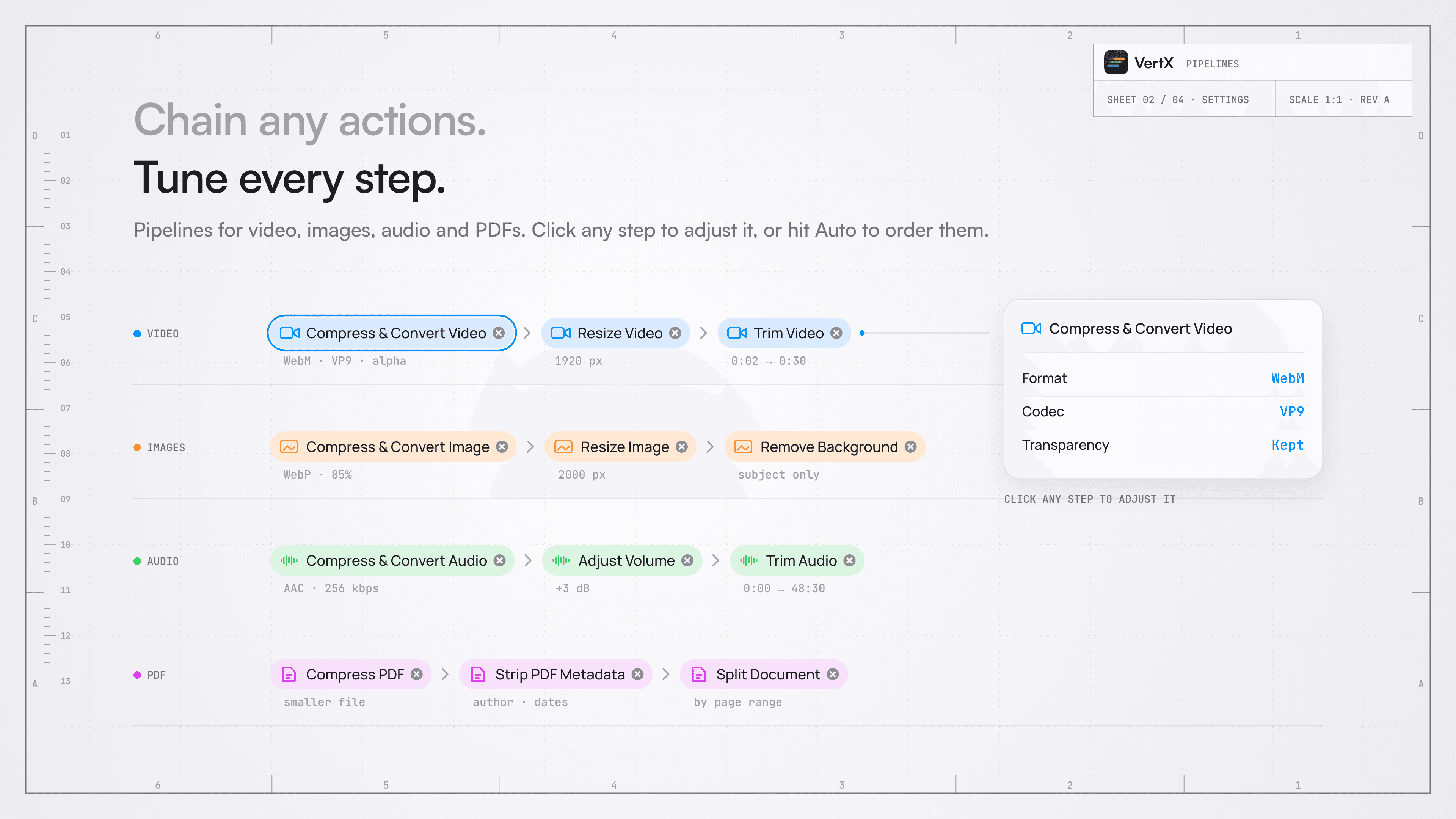Select the Compress PDF step
1456x819 pixels.
[351, 674]
